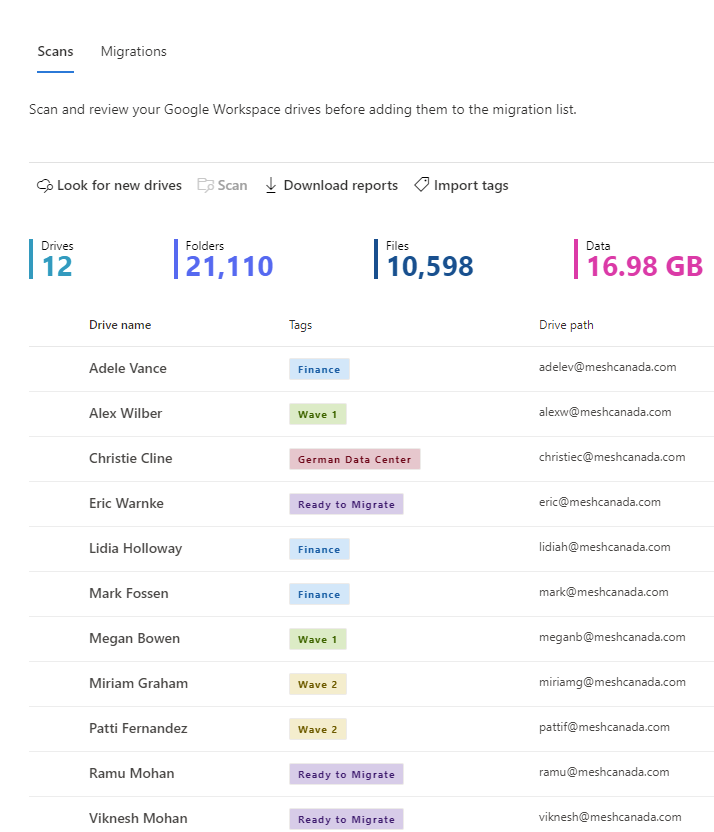Click the Wave 1 tag on Megan Bowen
The image size is (714, 832).
click(x=318, y=639)
